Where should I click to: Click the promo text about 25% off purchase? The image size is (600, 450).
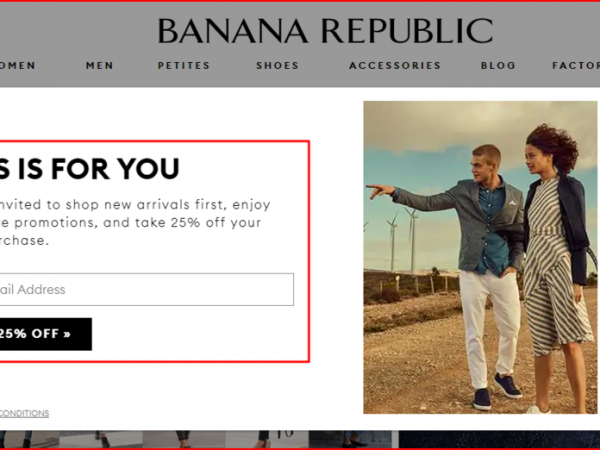pos(134,222)
